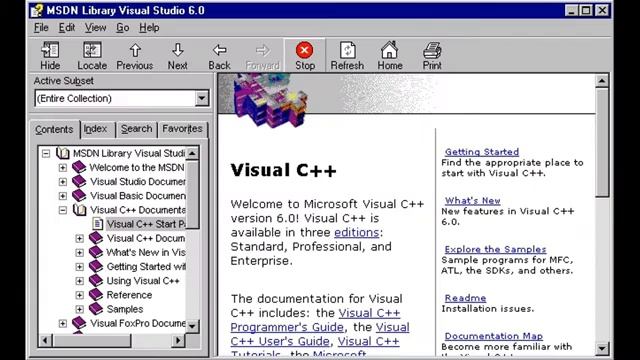Collapse the MSDN Library root node

click(x=46, y=153)
